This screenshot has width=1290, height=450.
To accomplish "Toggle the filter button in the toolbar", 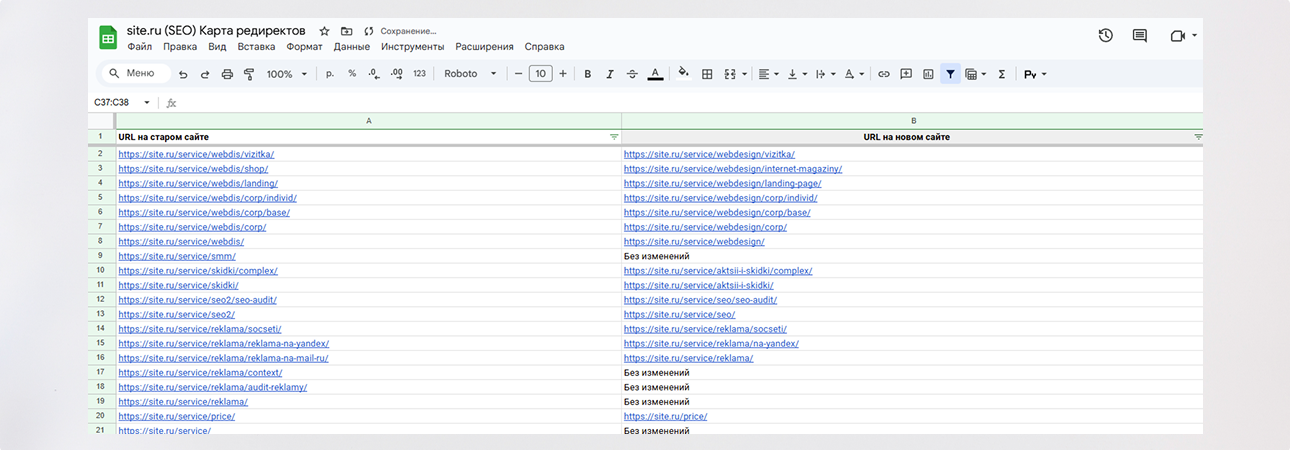I will pos(950,74).
